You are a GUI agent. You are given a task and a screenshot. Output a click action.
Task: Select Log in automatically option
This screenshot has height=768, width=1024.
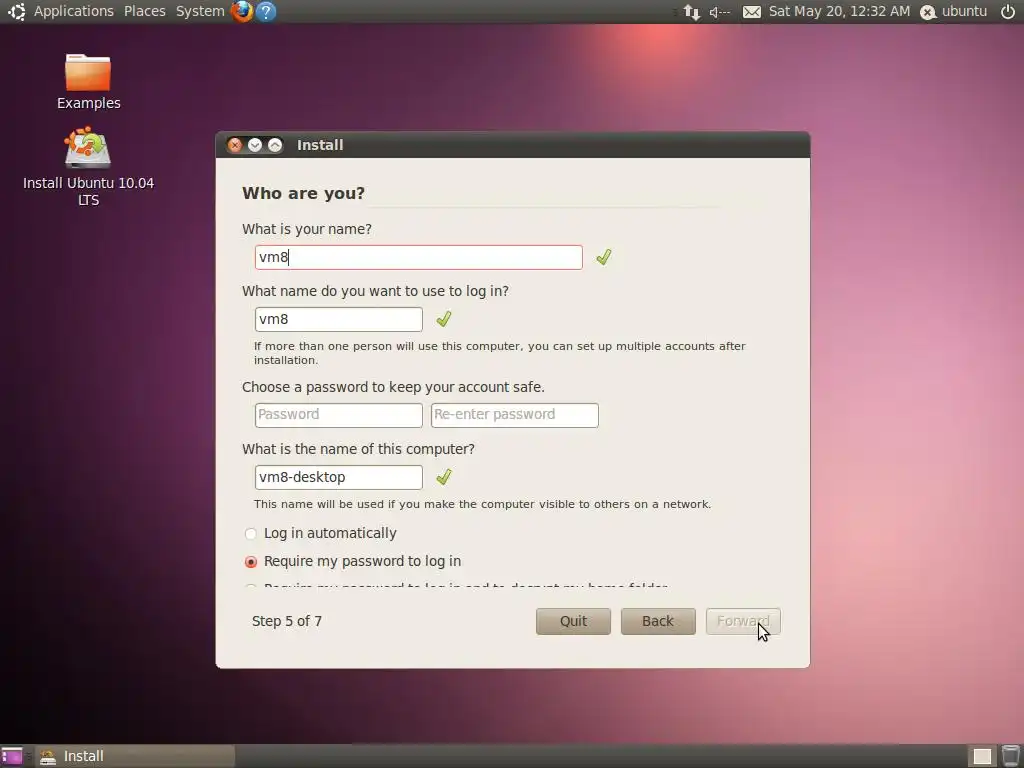[x=320, y=534]
